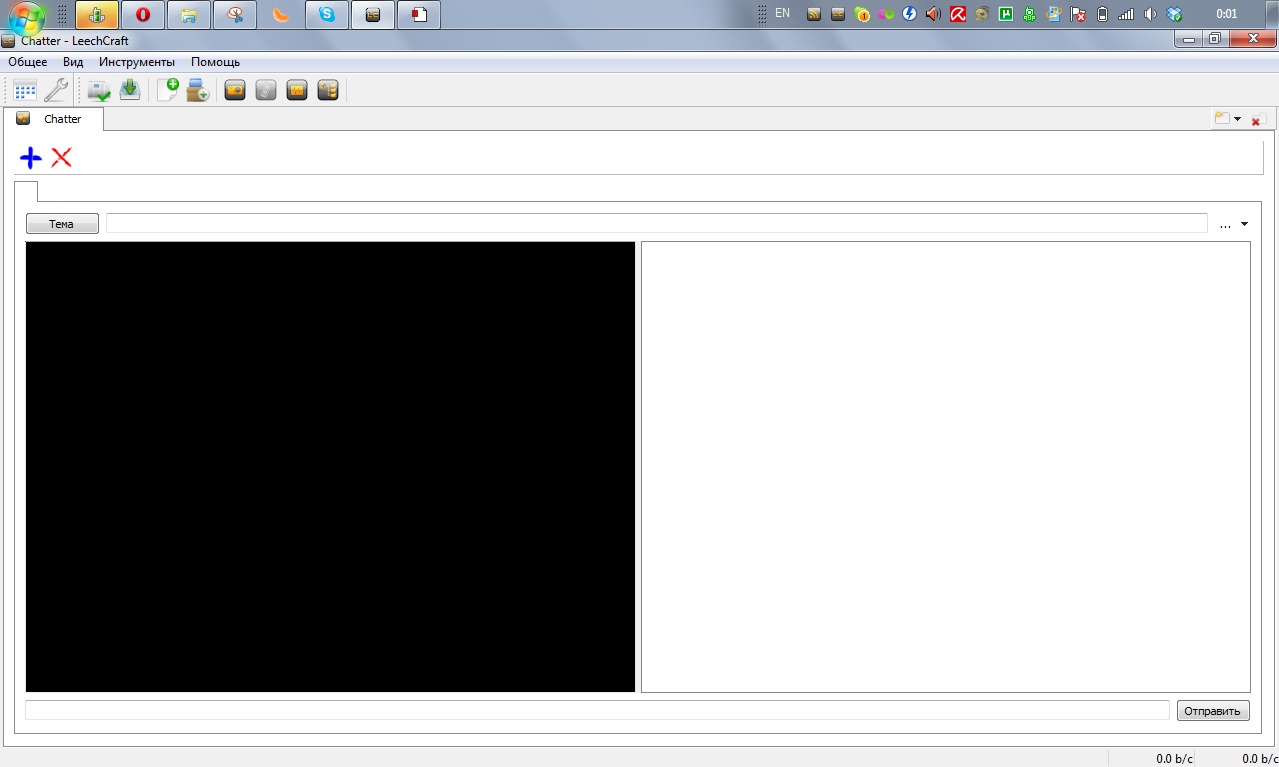Open the Инструменты menu

point(137,62)
